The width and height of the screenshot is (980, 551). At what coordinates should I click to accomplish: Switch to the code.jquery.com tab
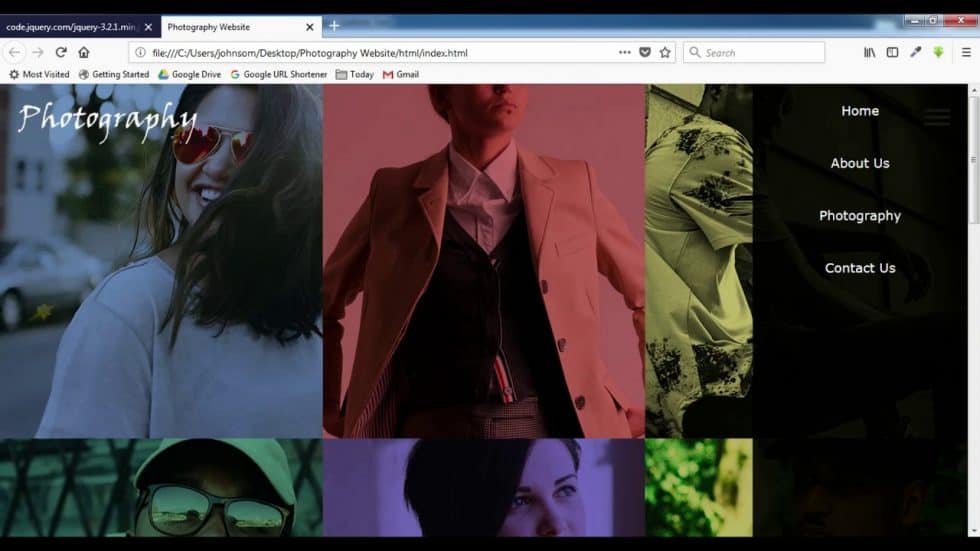coord(70,27)
